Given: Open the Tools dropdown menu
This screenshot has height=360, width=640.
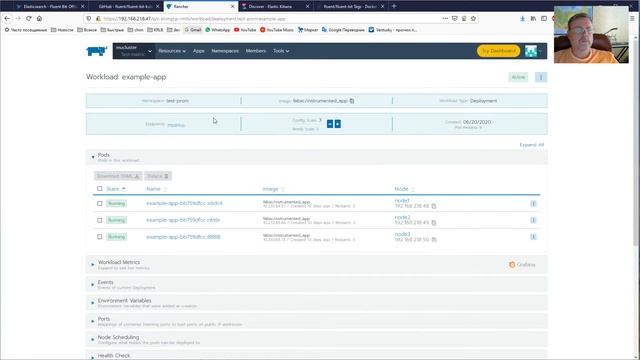Looking at the screenshot, I should click(x=281, y=51).
